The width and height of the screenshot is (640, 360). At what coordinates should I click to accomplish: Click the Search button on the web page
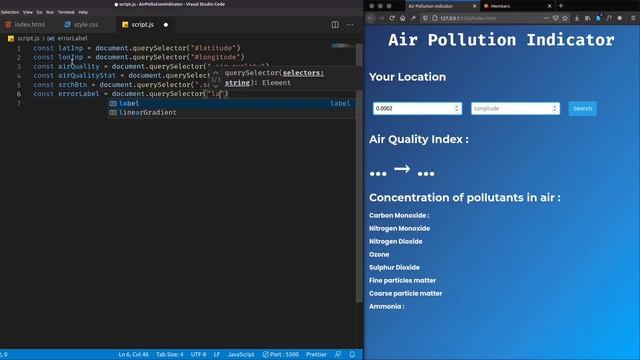click(x=582, y=109)
